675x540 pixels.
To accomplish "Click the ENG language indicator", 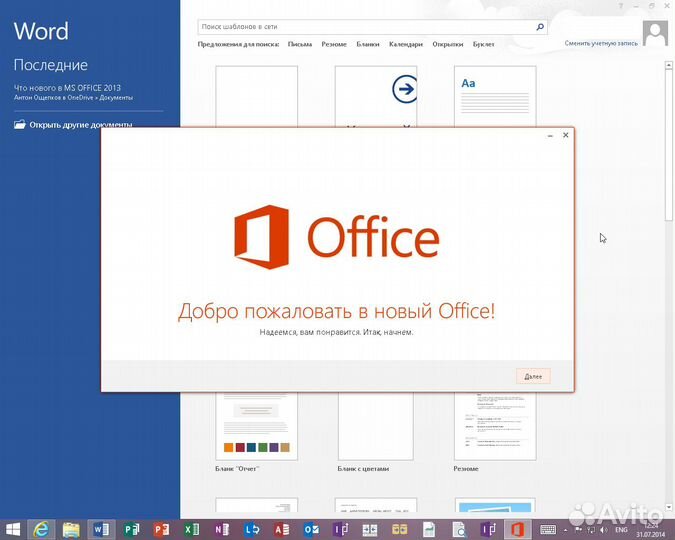I will 621,530.
